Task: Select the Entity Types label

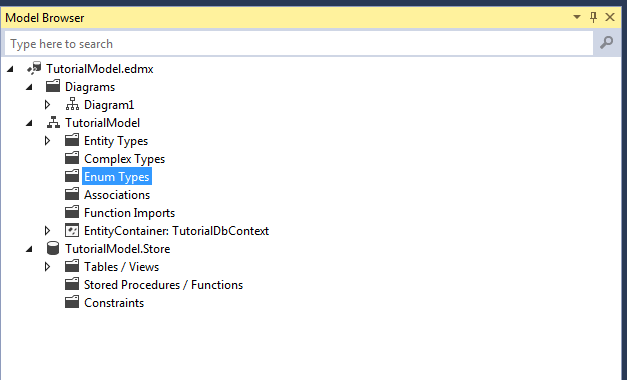Action: tap(116, 141)
